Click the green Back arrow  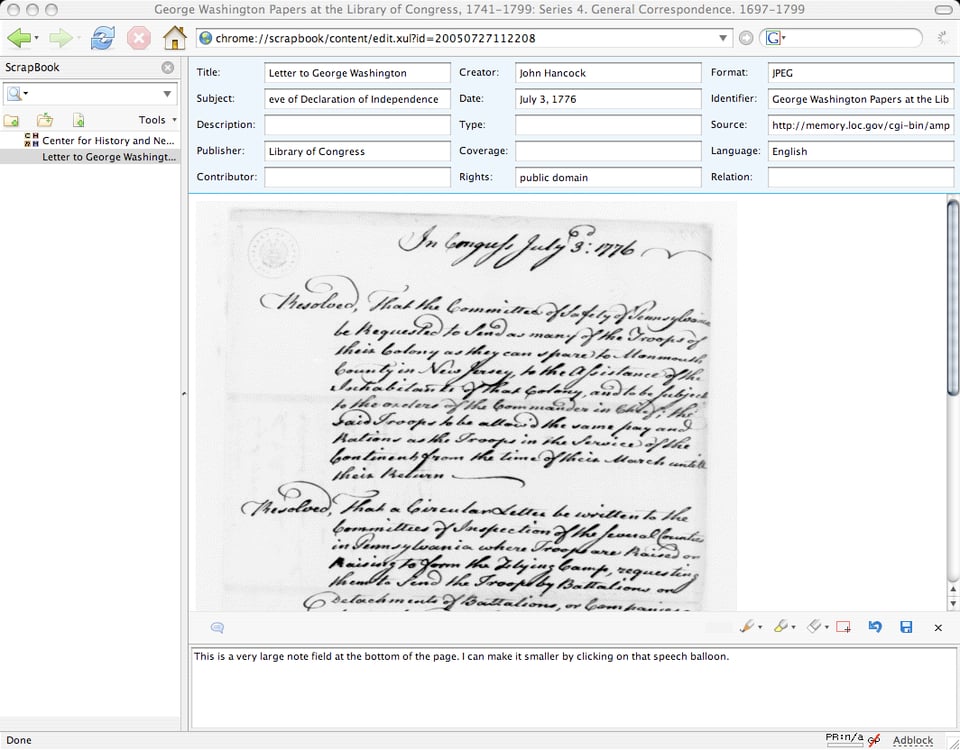coord(18,39)
